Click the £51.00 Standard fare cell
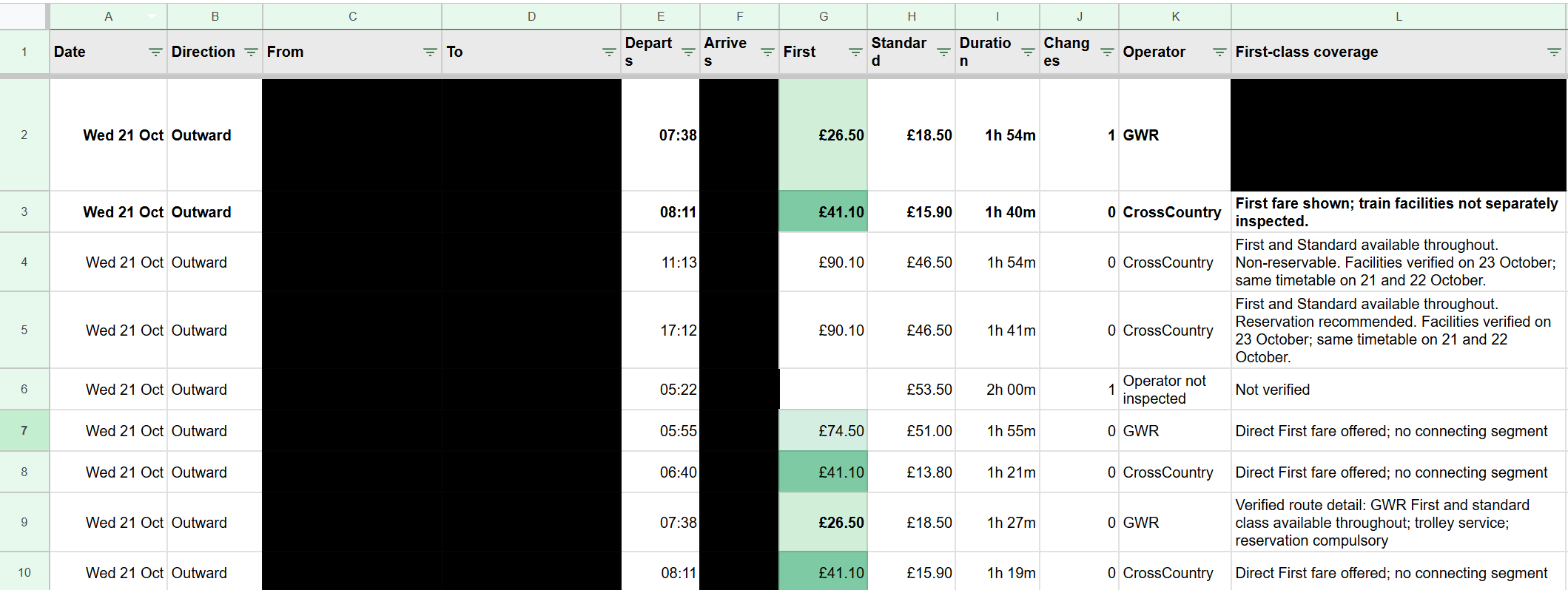This screenshot has height=590, width=1568. coord(911,430)
